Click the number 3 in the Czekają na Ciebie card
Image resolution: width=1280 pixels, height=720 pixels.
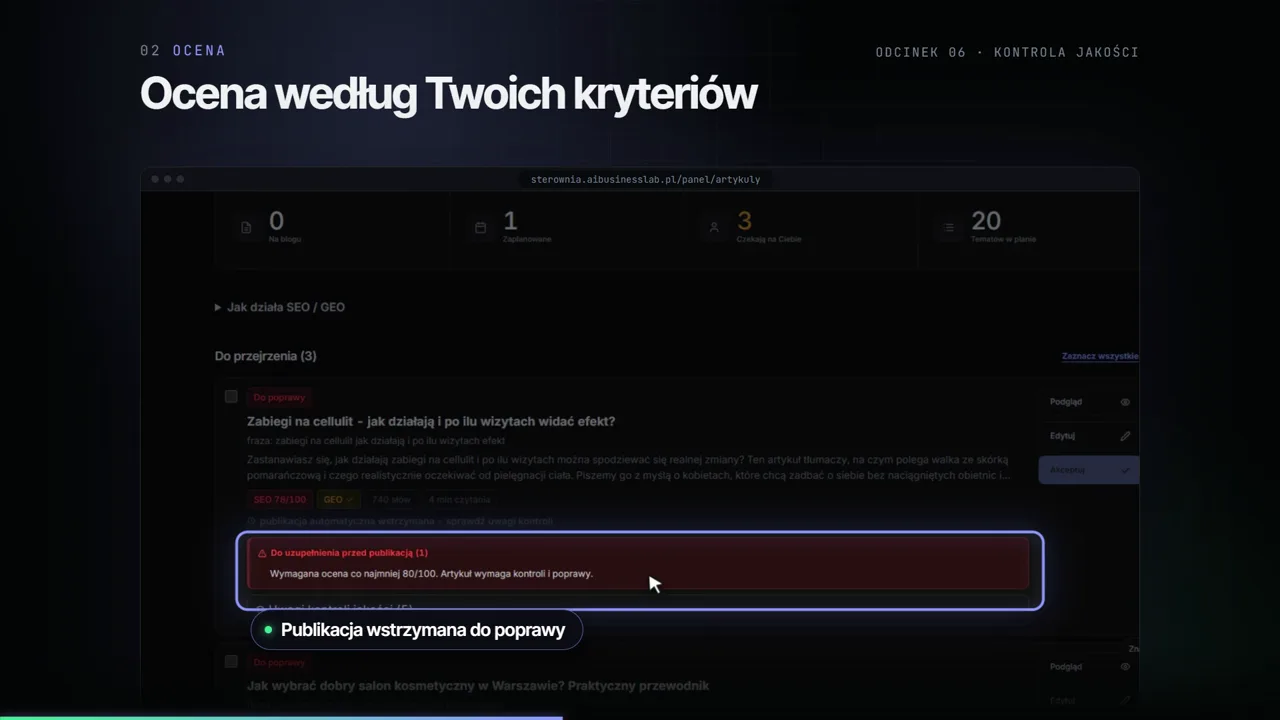[744, 221]
